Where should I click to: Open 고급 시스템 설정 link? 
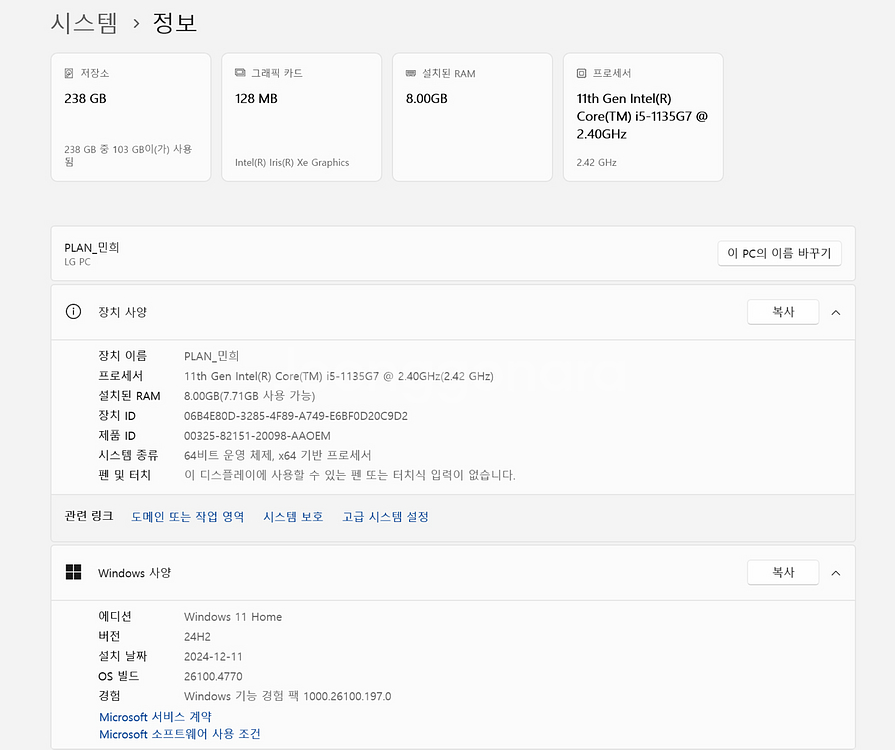(x=385, y=517)
